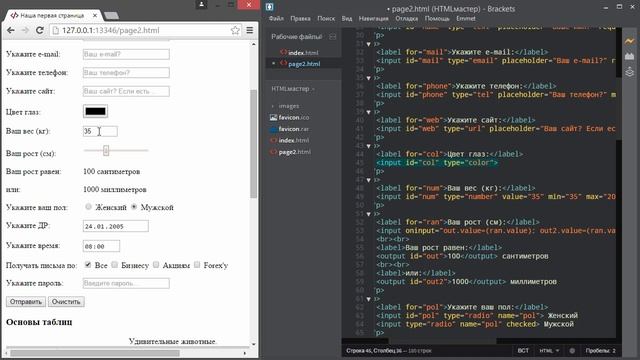640x360 pixels.
Task: Click Chrome address bar URL
Action: point(110,30)
